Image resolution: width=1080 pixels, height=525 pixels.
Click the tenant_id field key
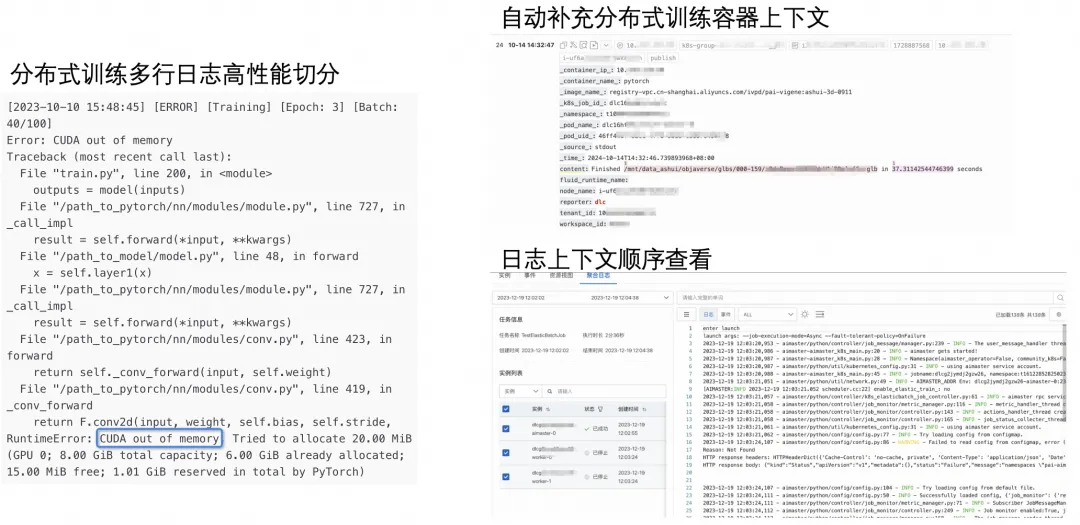click(x=577, y=213)
